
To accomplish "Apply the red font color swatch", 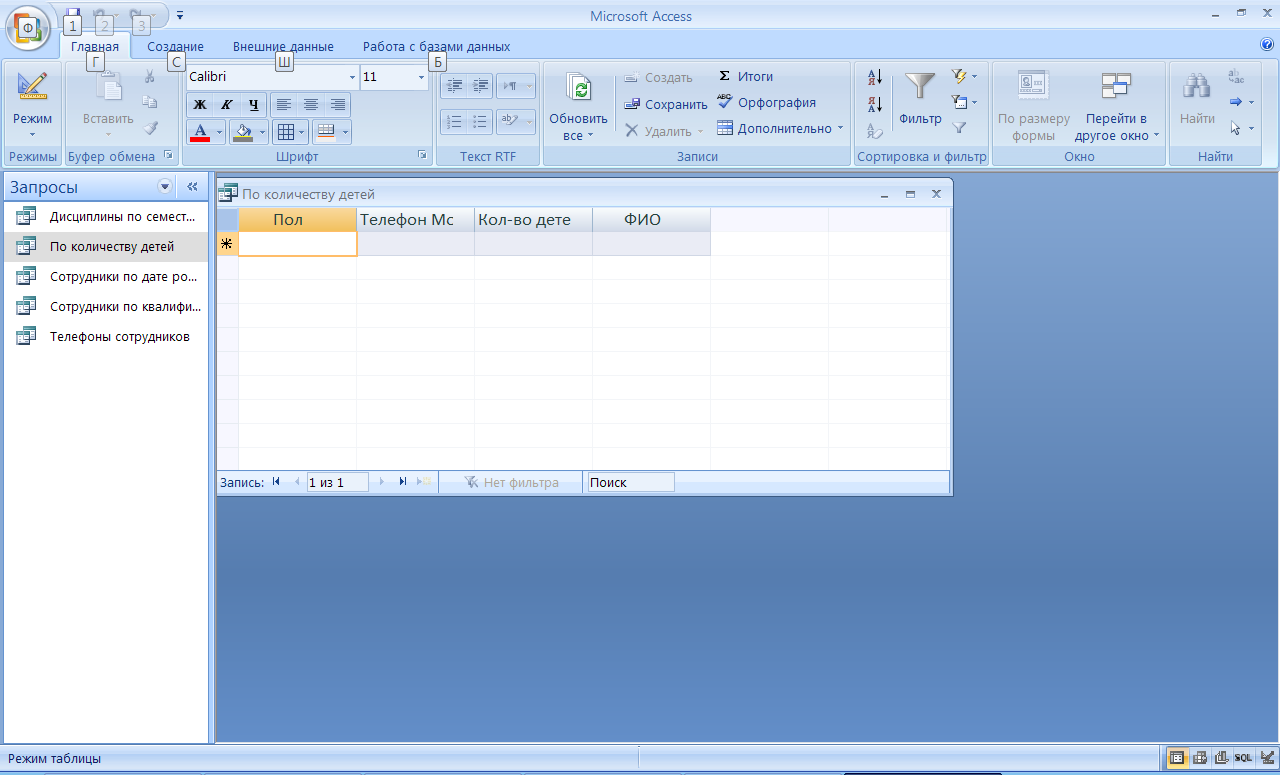I will [x=200, y=132].
